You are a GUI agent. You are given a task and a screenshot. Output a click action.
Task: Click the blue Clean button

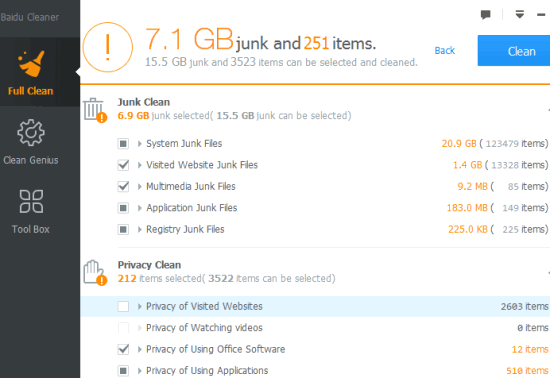pos(514,51)
